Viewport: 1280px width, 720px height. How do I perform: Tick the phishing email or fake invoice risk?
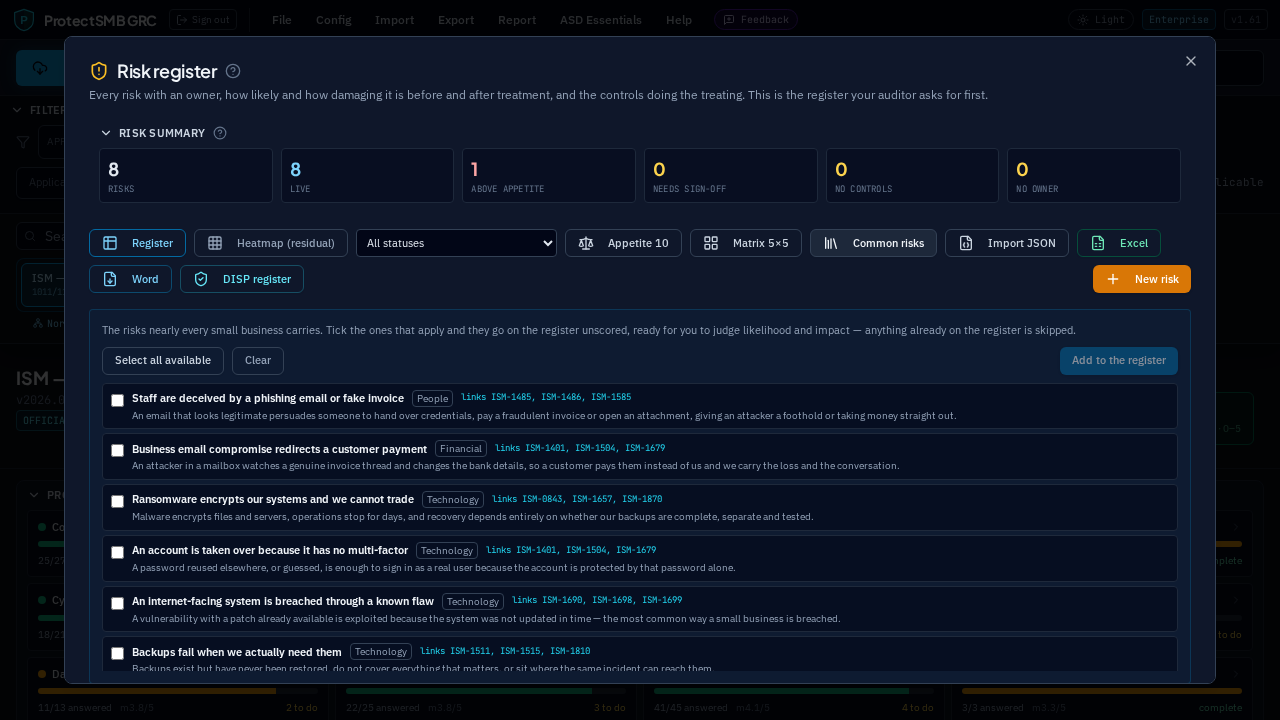pos(118,400)
